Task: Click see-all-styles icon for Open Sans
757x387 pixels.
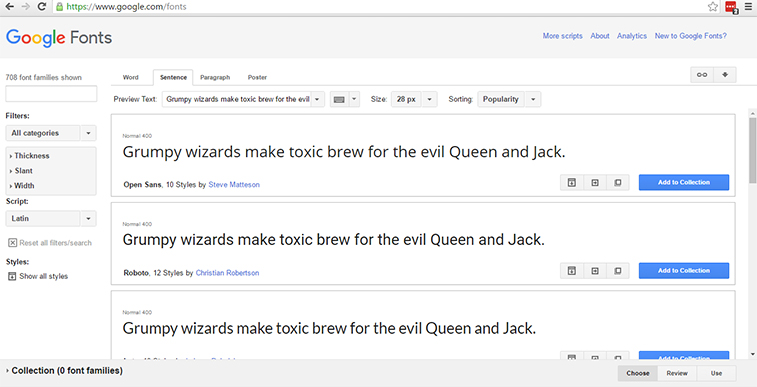Action: click(x=572, y=182)
